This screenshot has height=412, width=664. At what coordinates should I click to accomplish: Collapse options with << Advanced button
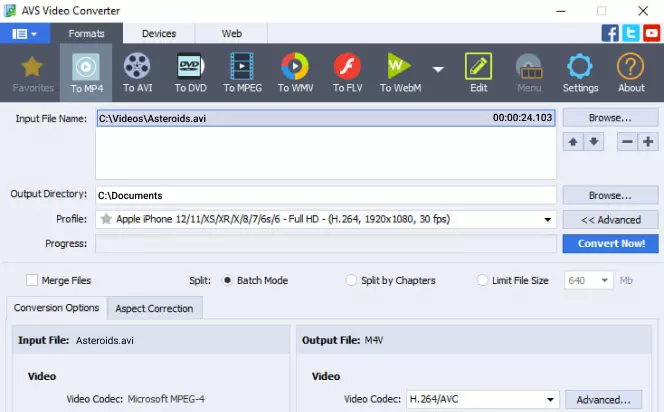point(610,220)
